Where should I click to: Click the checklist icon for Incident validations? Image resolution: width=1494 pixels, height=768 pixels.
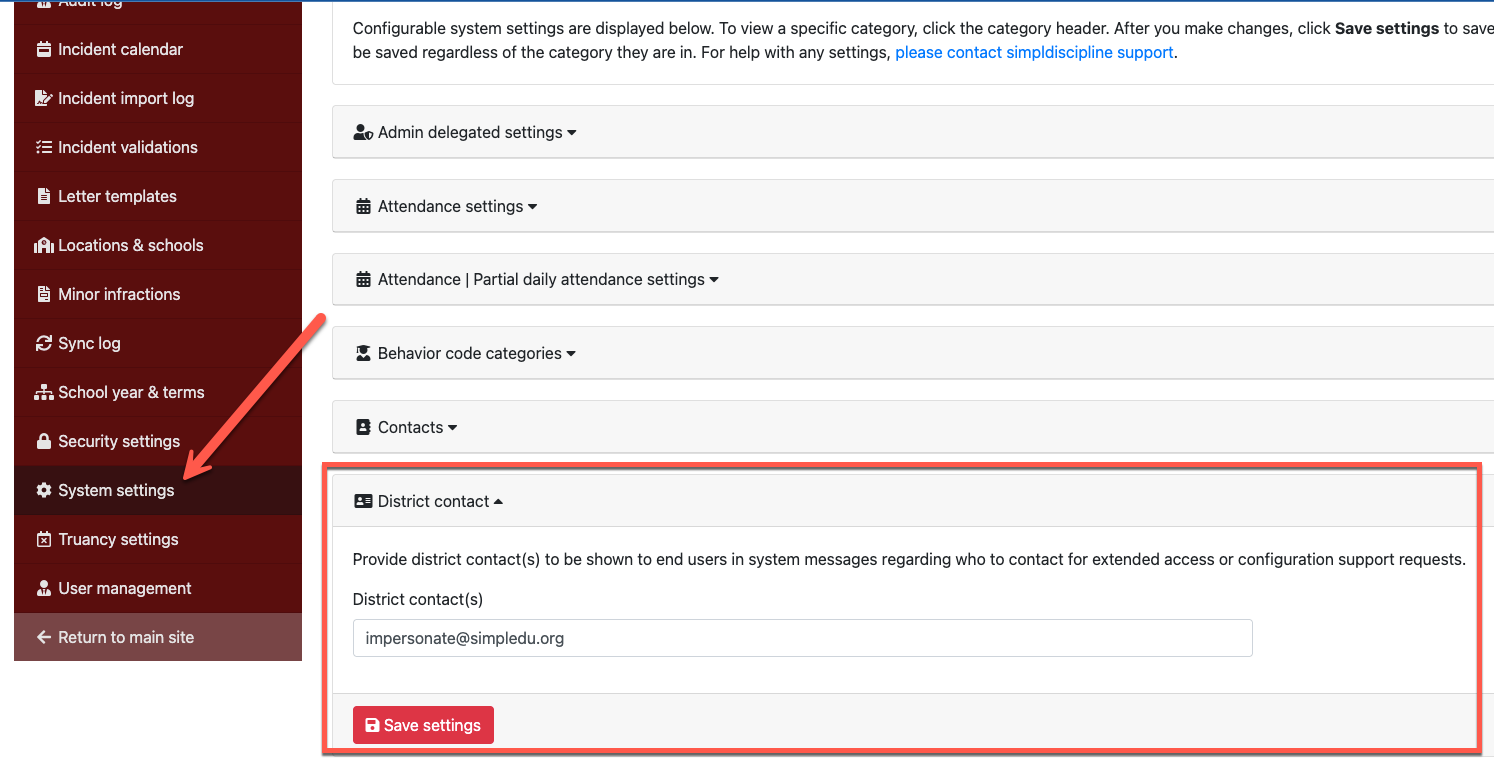(43, 147)
